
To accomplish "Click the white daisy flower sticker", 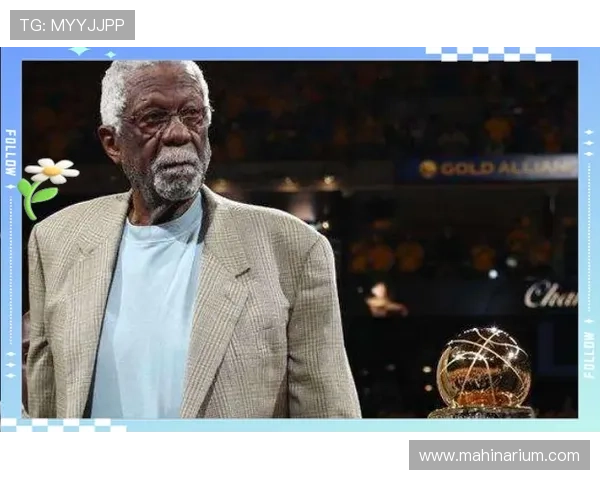I will [48, 172].
